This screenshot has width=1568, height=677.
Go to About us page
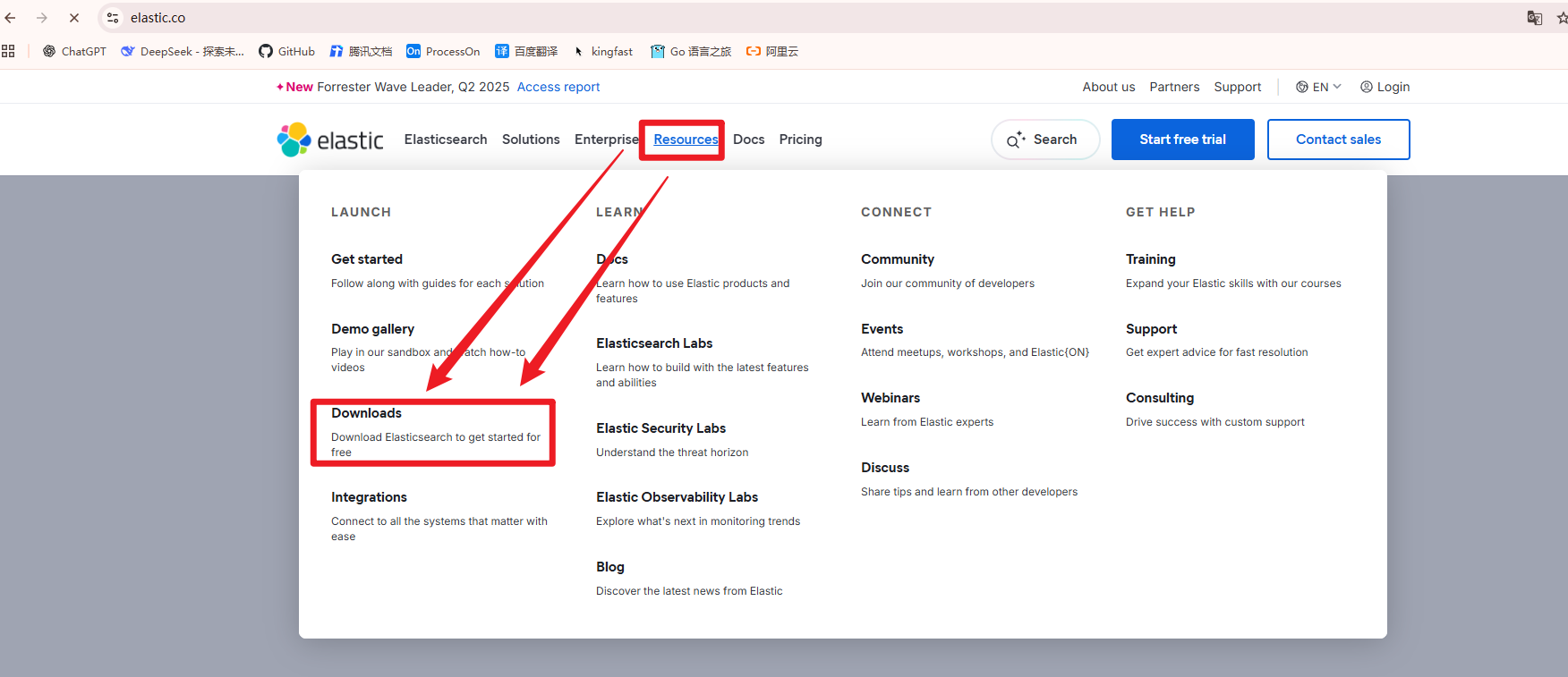[1109, 87]
